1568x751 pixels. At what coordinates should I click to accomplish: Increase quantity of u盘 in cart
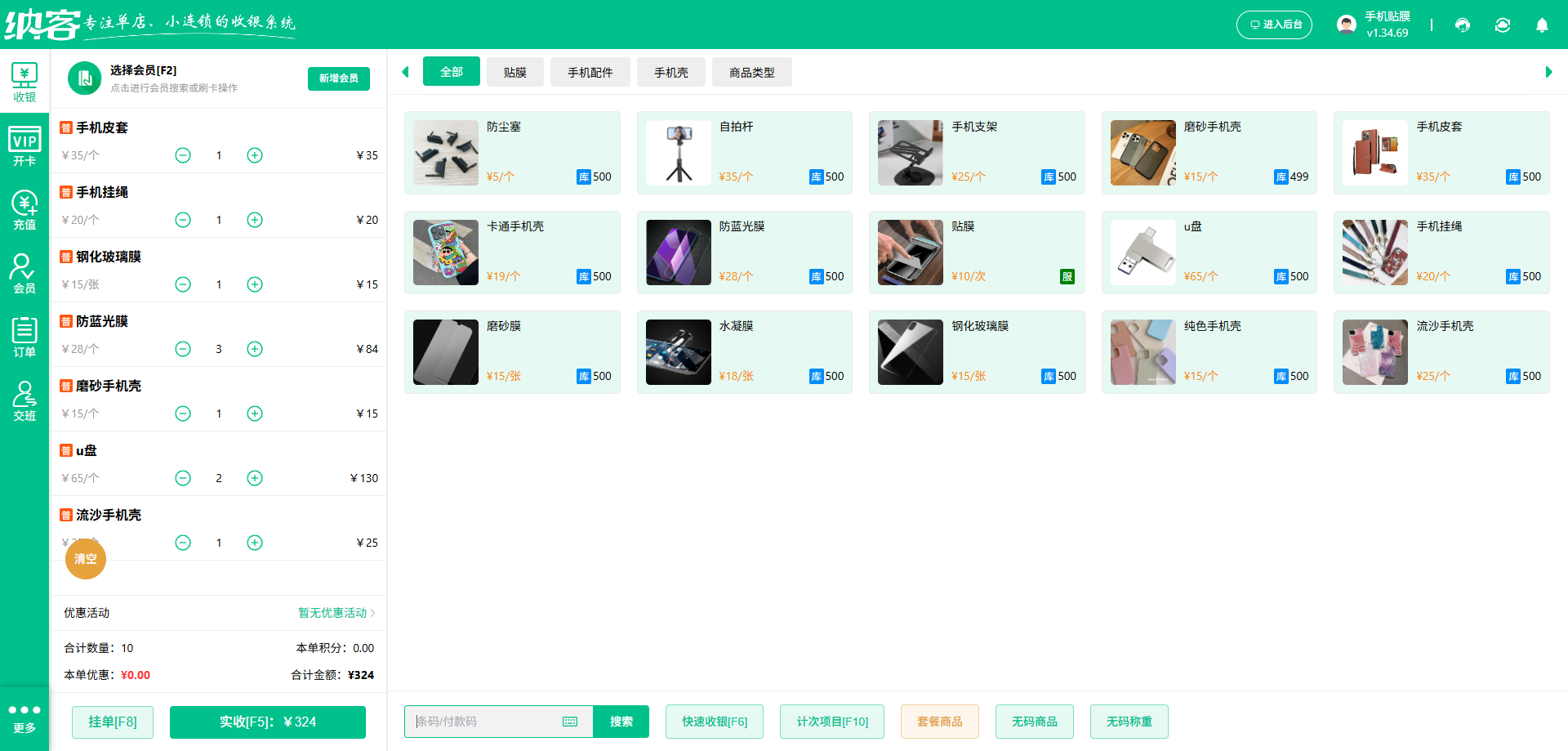point(255,478)
